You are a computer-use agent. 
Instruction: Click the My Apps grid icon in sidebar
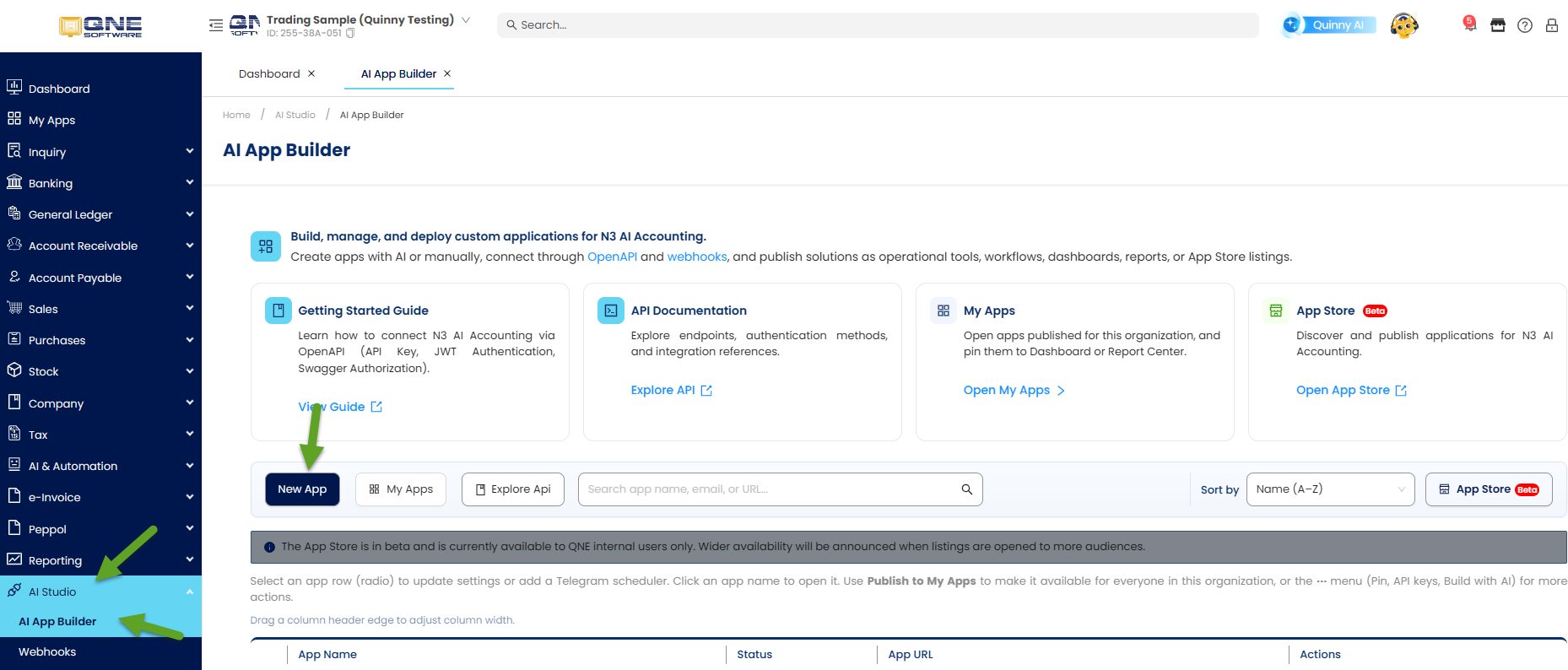pyautogui.click(x=14, y=119)
